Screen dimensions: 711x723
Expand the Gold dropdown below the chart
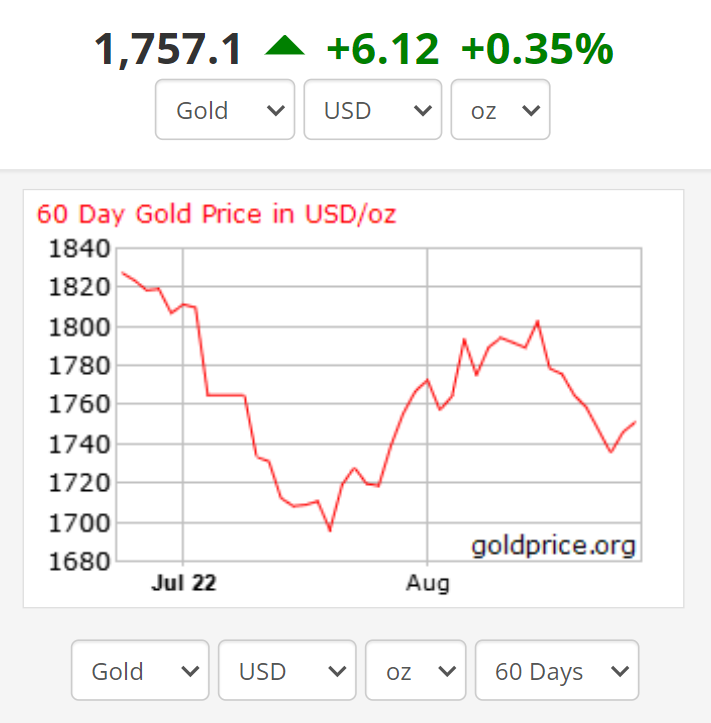(x=140, y=670)
